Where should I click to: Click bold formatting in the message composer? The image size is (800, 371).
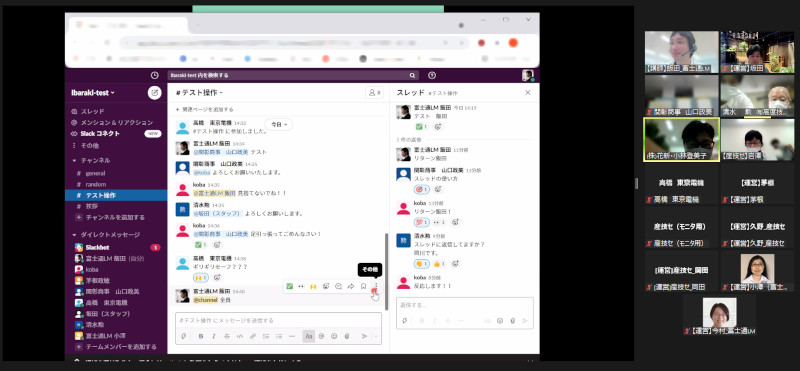pos(201,336)
